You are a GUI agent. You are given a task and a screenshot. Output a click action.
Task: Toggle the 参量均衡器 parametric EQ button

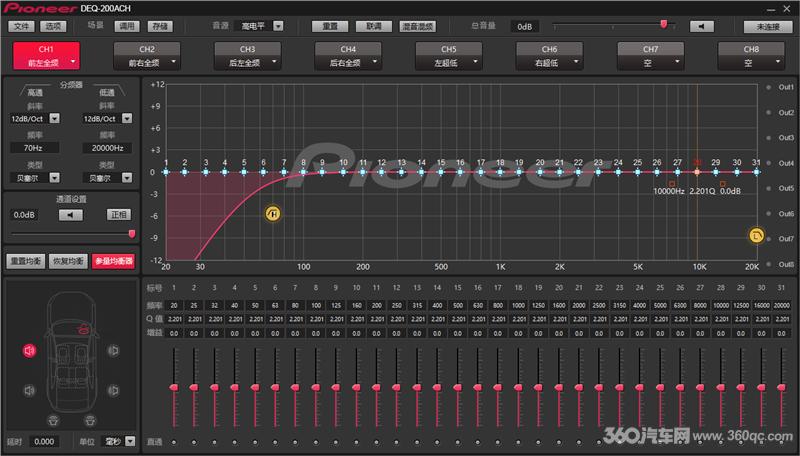(x=113, y=261)
